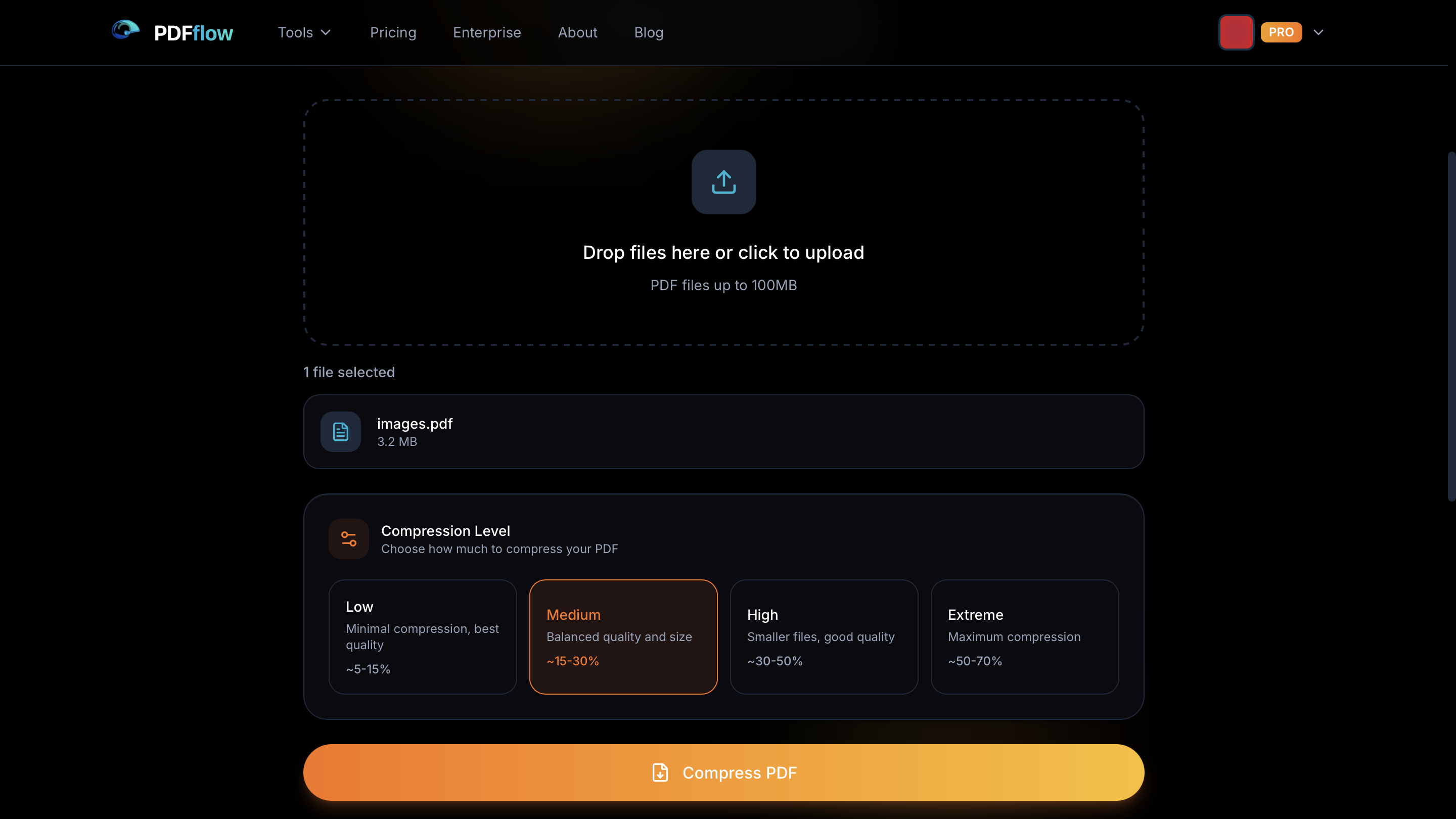Expand the Tools menu chevron arrow

[x=326, y=32]
